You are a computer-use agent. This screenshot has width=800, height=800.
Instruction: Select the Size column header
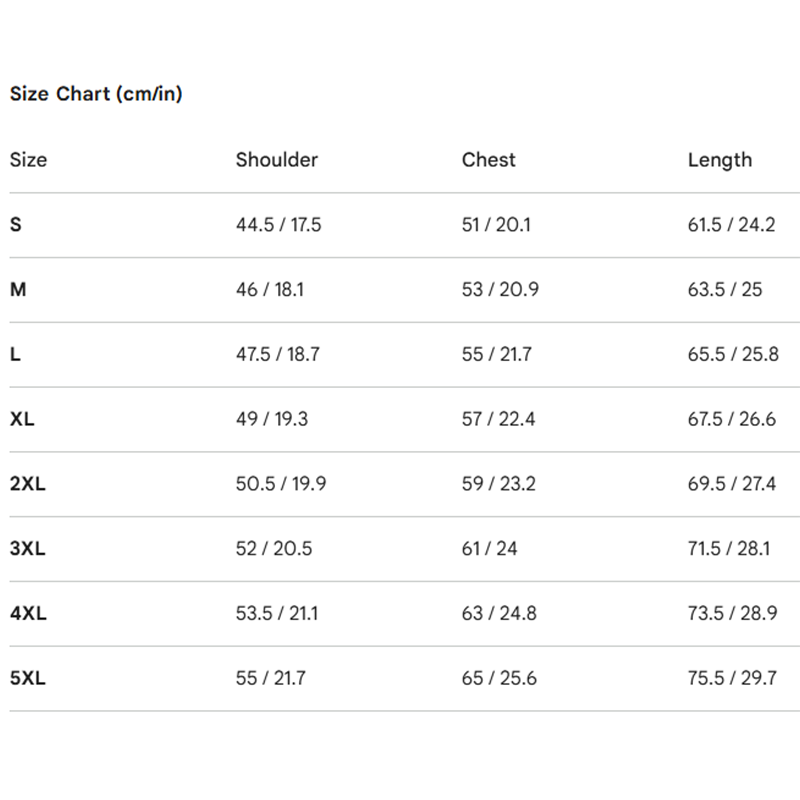(x=28, y=160)
